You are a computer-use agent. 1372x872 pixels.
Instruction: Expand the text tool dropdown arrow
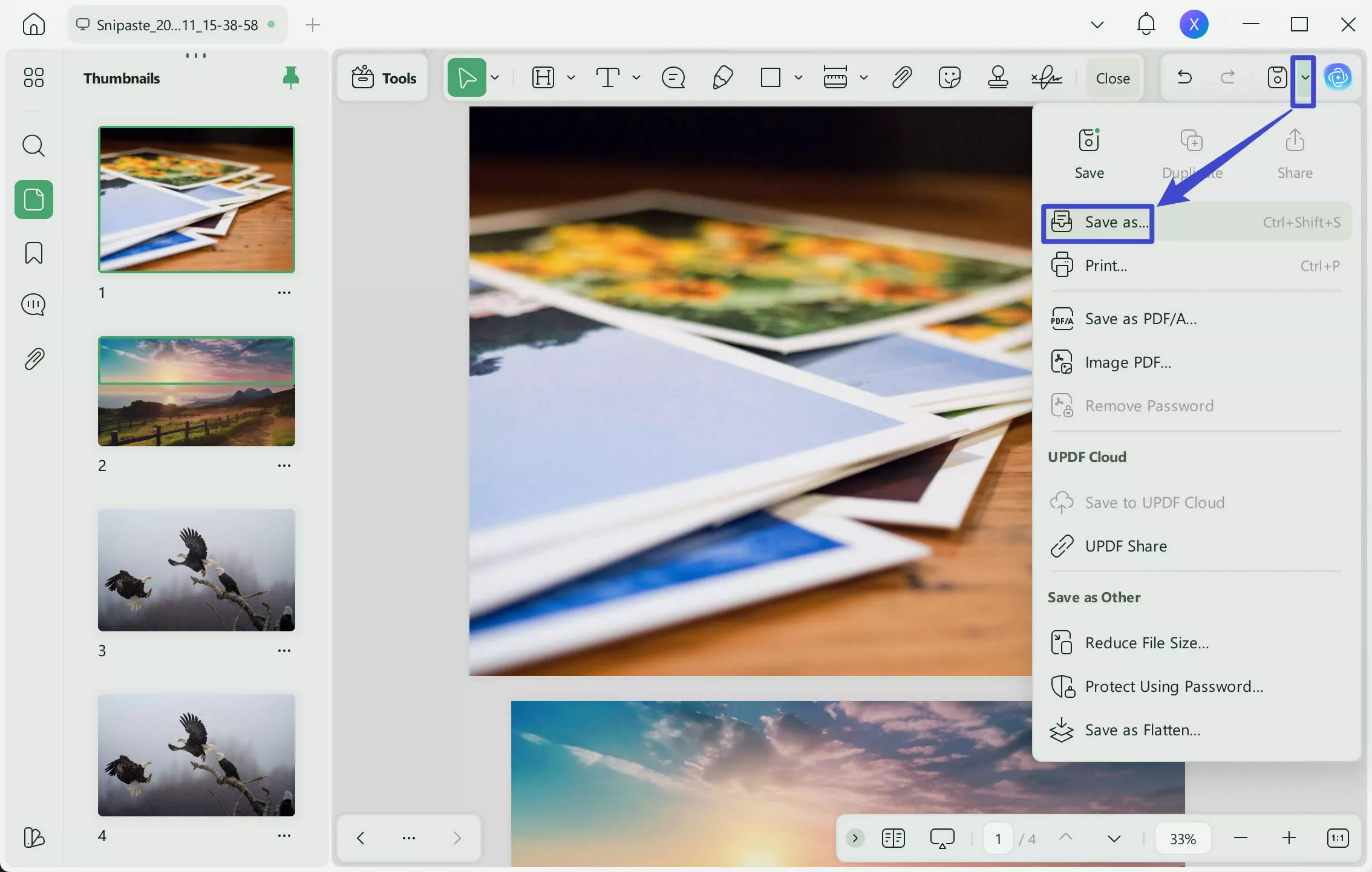tap(636, 77)
